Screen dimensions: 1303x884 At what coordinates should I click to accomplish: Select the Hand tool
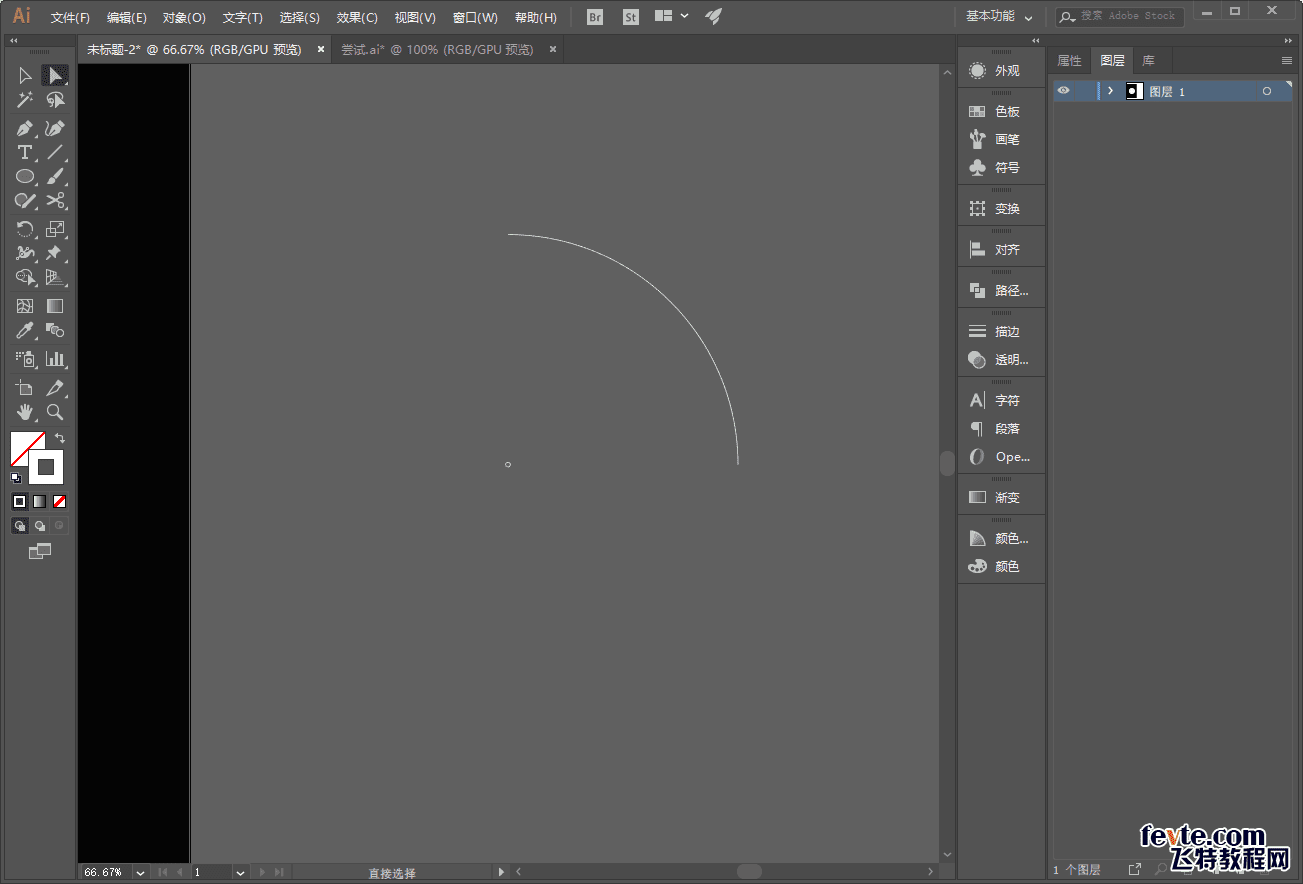click(x=25, y=411)
